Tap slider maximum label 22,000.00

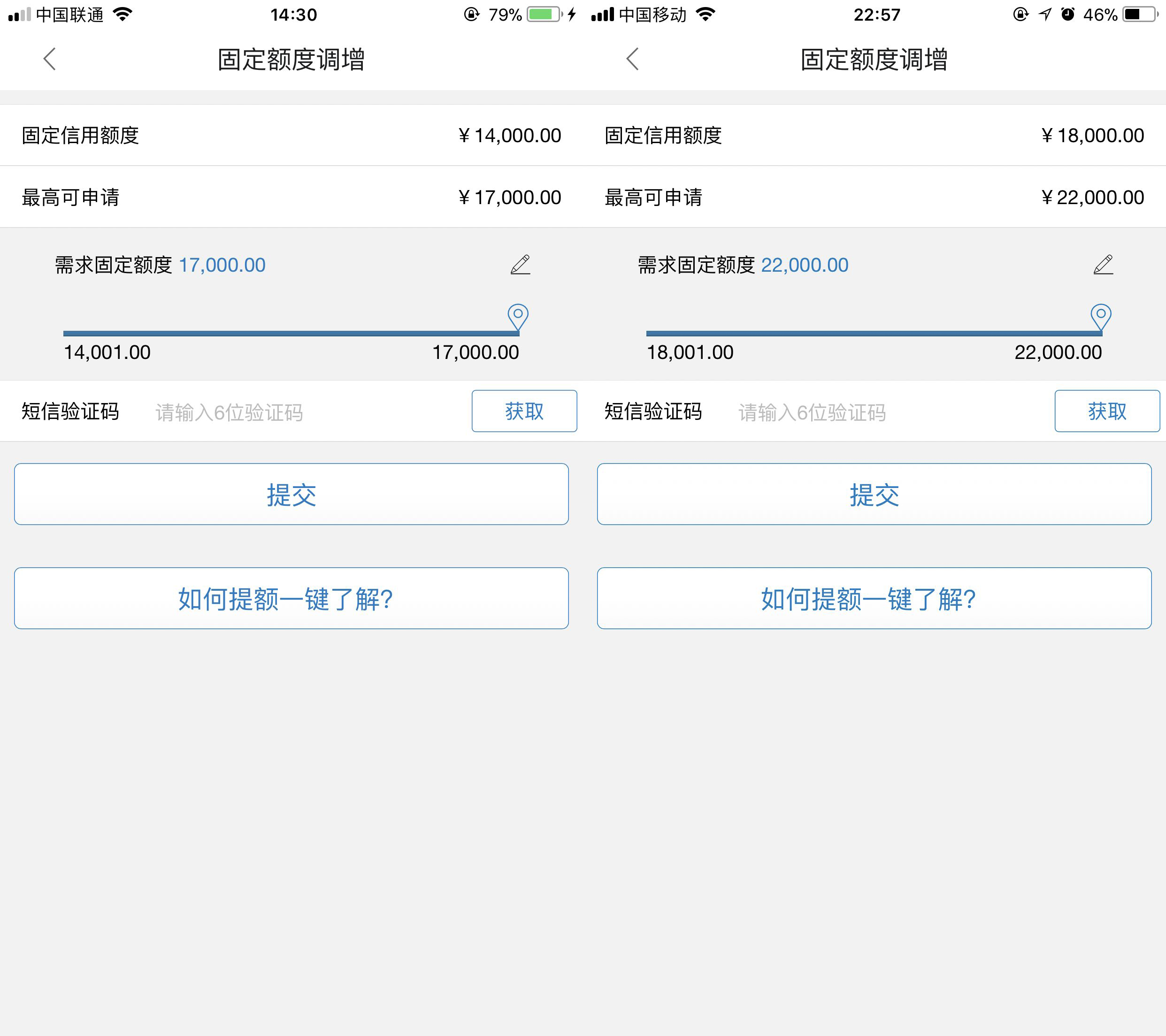click(x=1058, y=352)
